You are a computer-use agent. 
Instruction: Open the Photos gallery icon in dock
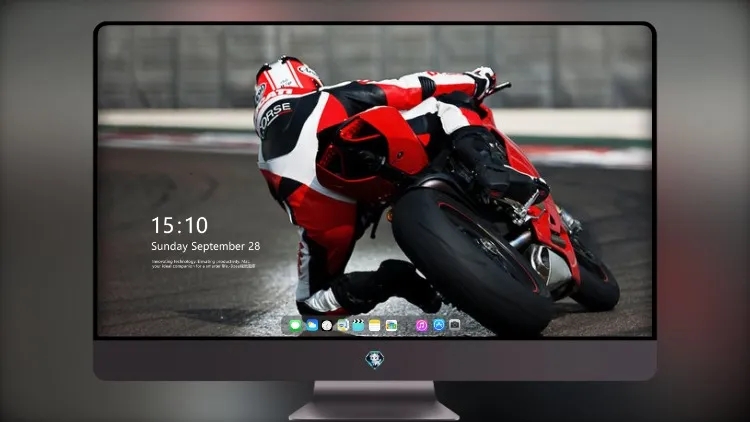(x=391, y=326)
